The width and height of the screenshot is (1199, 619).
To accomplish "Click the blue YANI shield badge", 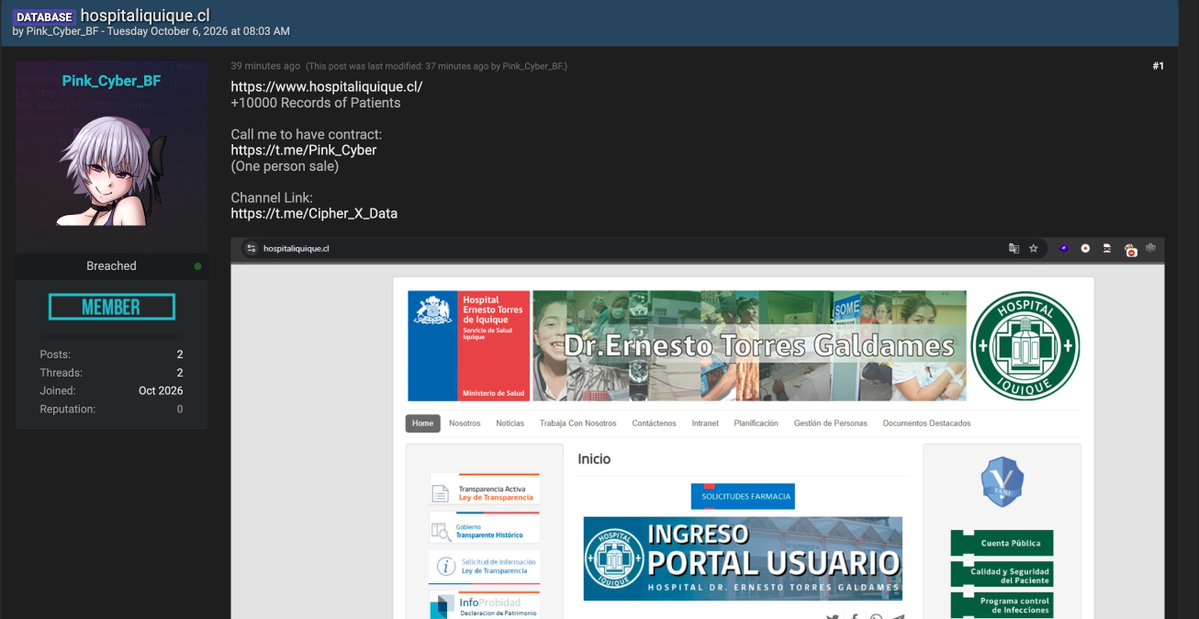I will tap(1002, 481).
